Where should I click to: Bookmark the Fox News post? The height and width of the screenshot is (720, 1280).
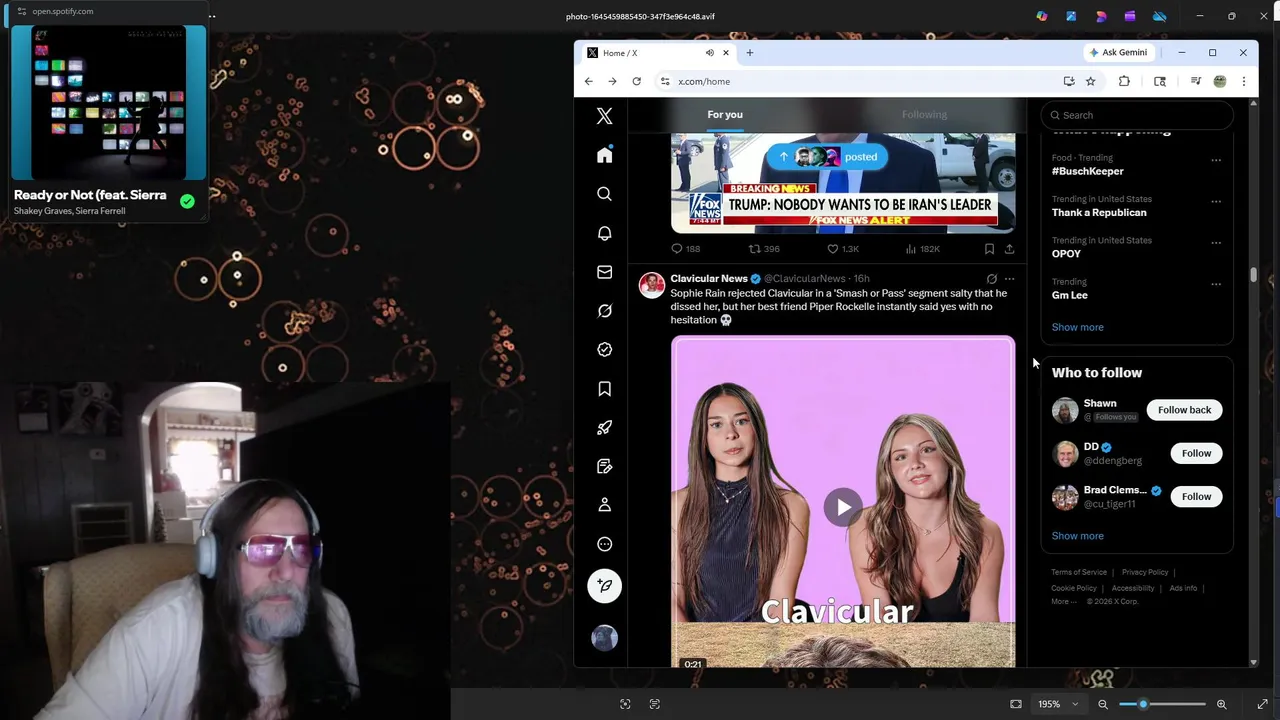pos(989,249)
